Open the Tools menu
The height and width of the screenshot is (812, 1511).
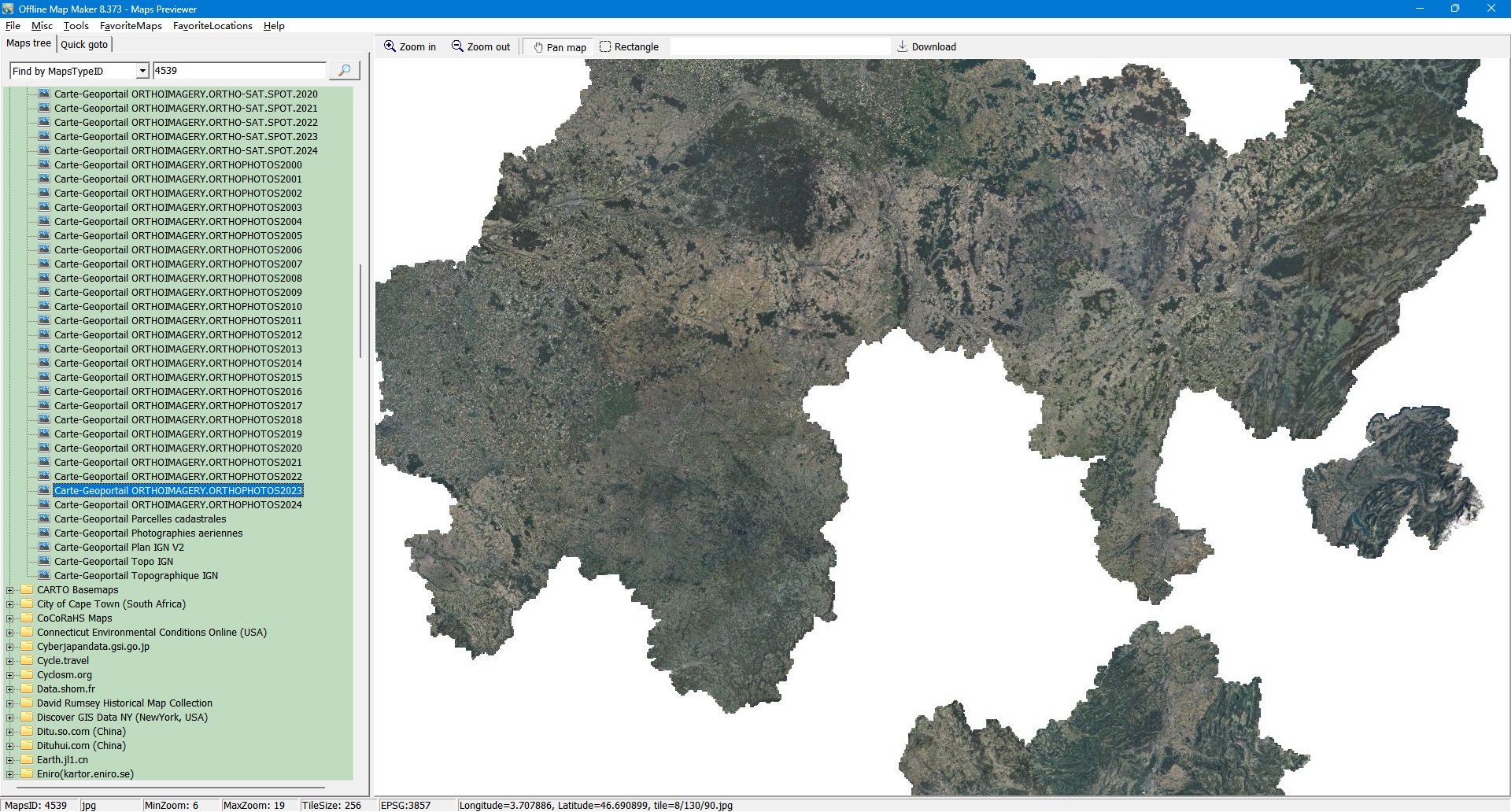tap(76, 26)
